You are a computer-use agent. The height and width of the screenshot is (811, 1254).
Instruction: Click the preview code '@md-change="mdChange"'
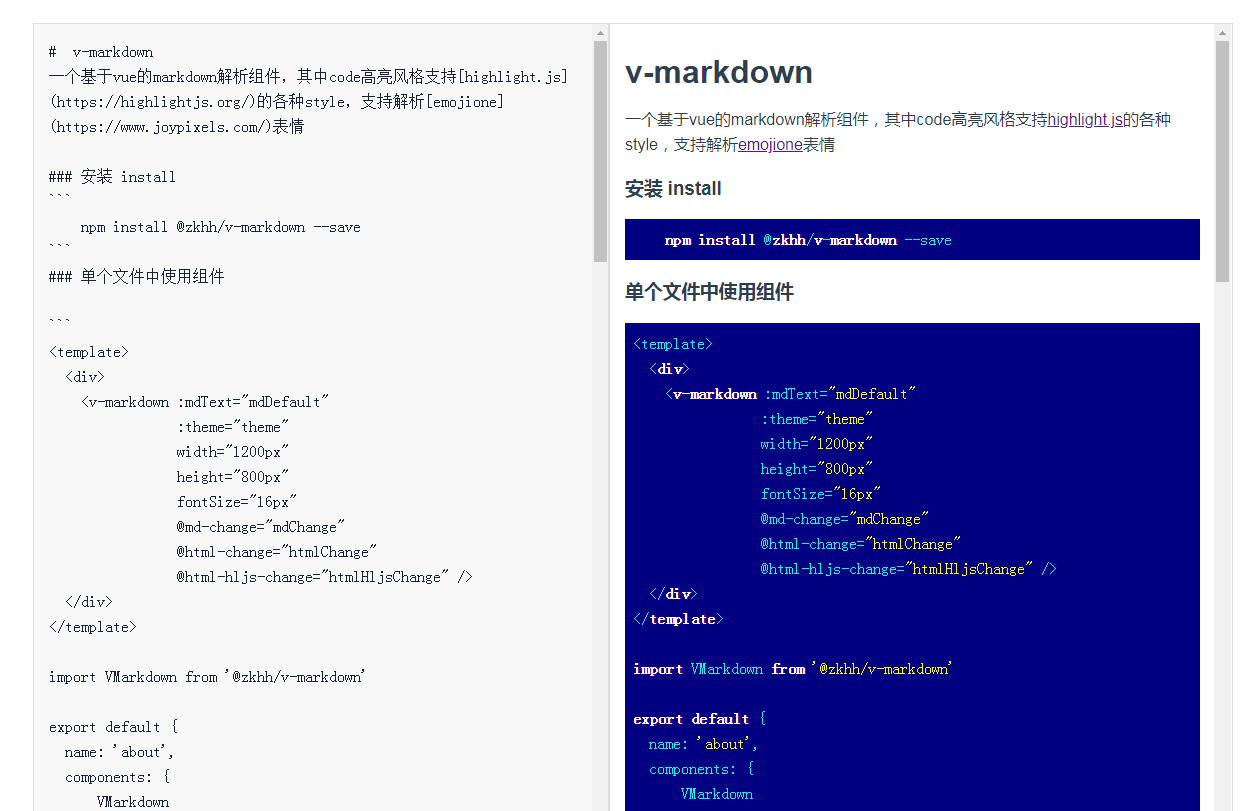pyautogui.click(x=845, y=519)
